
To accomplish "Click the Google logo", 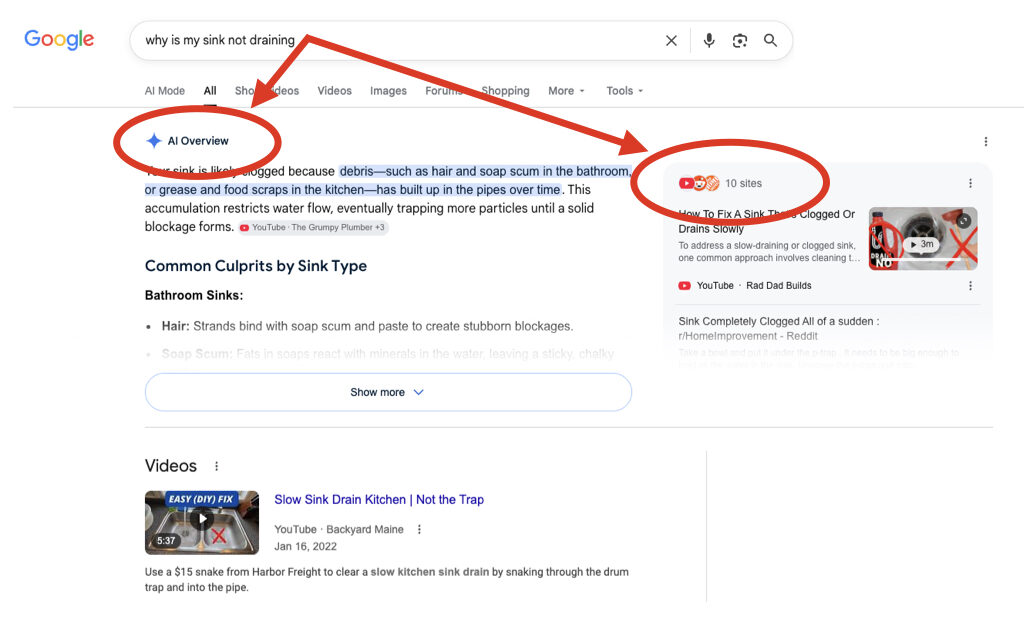I will pos(59,40).
